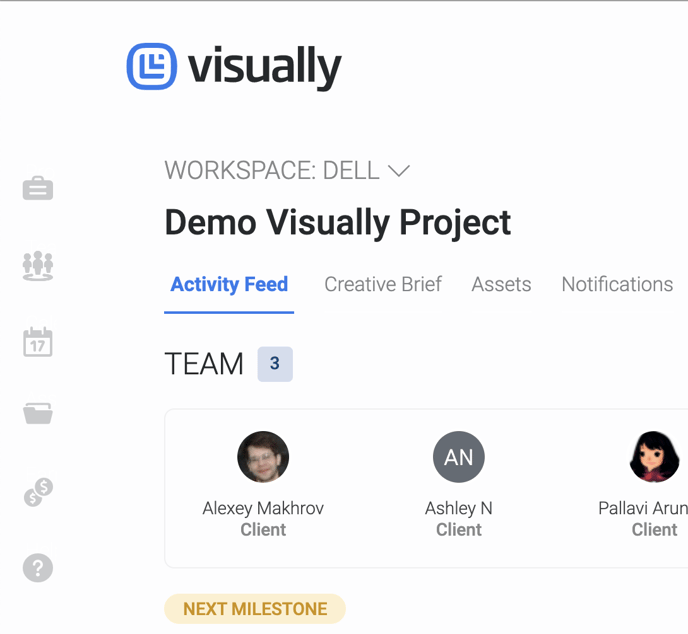The image size is (688, 634).
Task: Click the Ashley N name
Action: 459,509
